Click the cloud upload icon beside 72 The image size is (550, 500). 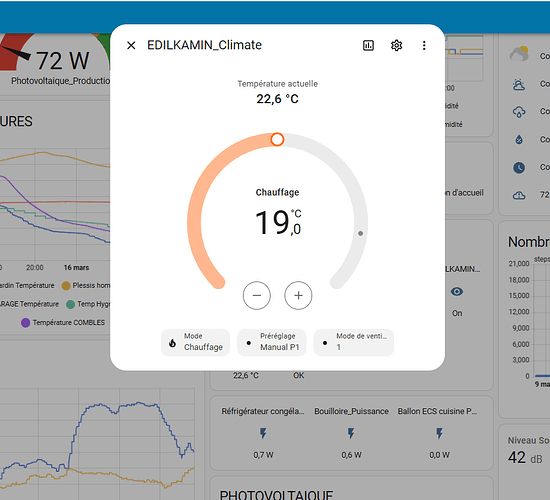[x=519, y=195]
